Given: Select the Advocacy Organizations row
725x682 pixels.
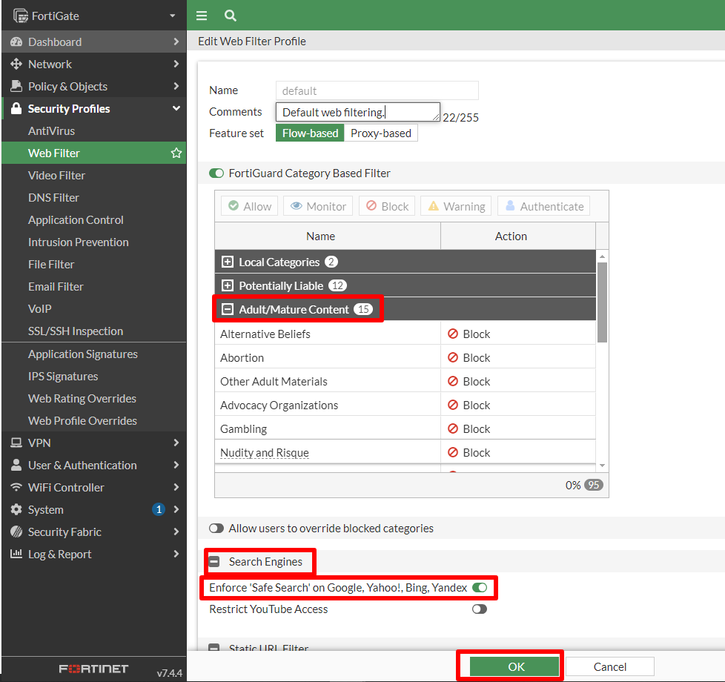Looking at the screenshot, I should (x=405, y=405).
